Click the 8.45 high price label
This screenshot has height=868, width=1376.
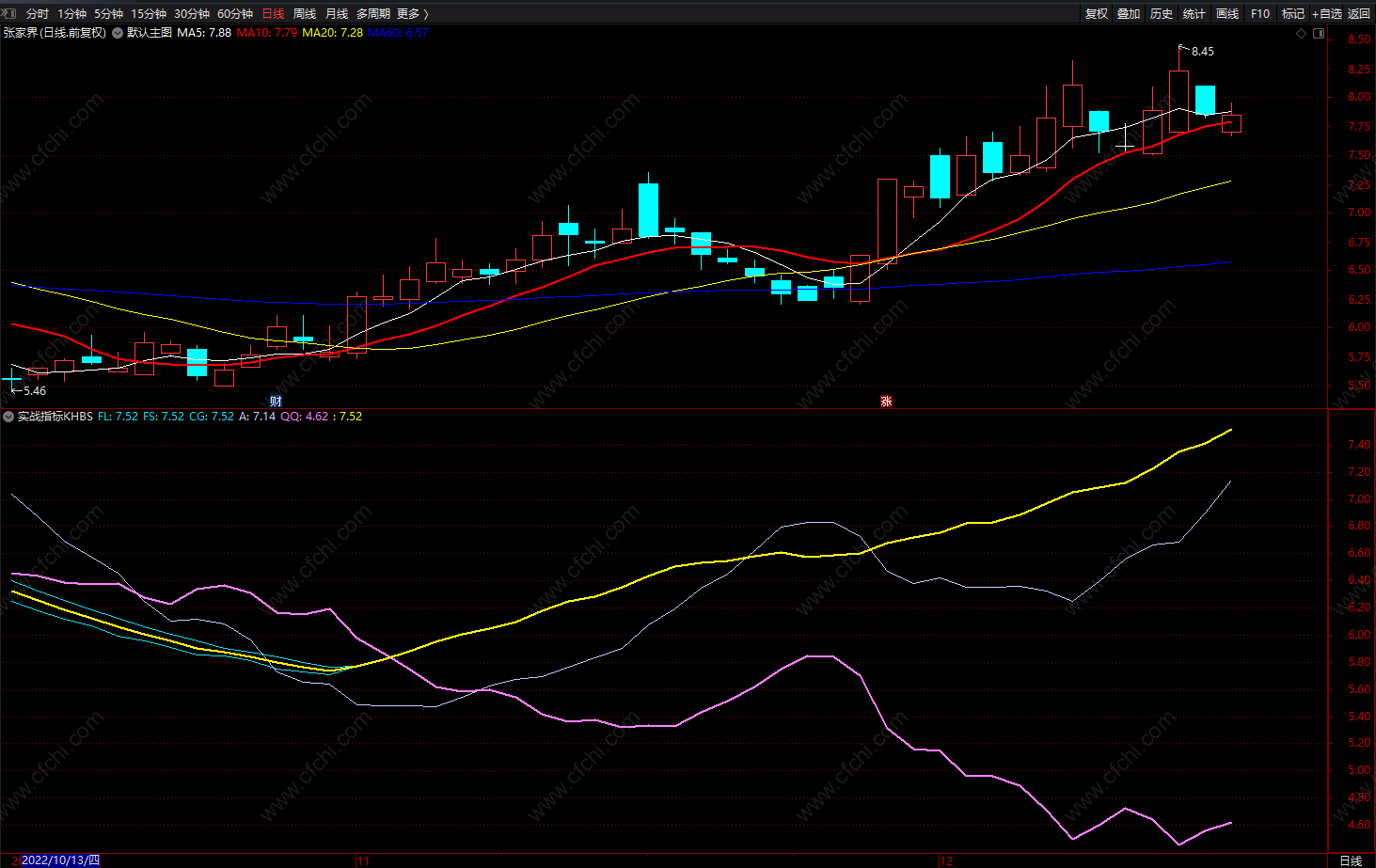click(x=1203, y=52)
